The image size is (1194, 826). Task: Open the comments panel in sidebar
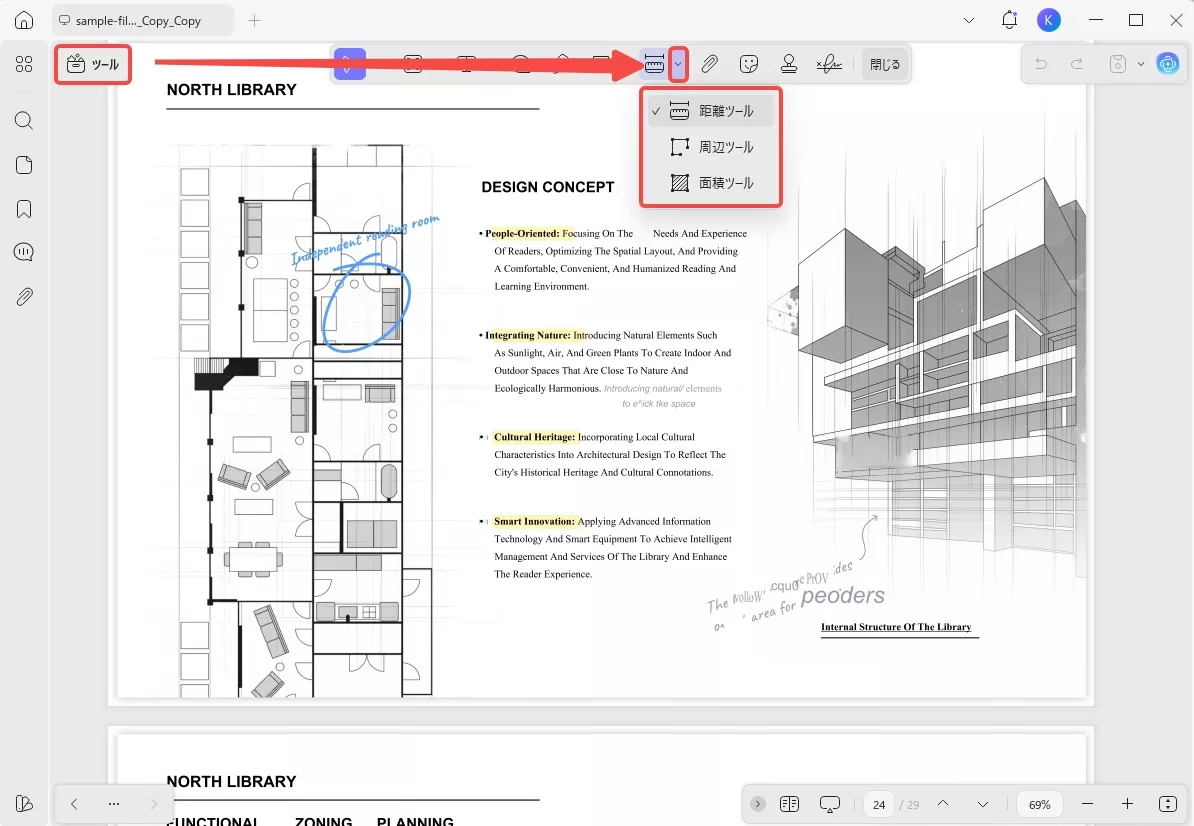click(24, 252)
